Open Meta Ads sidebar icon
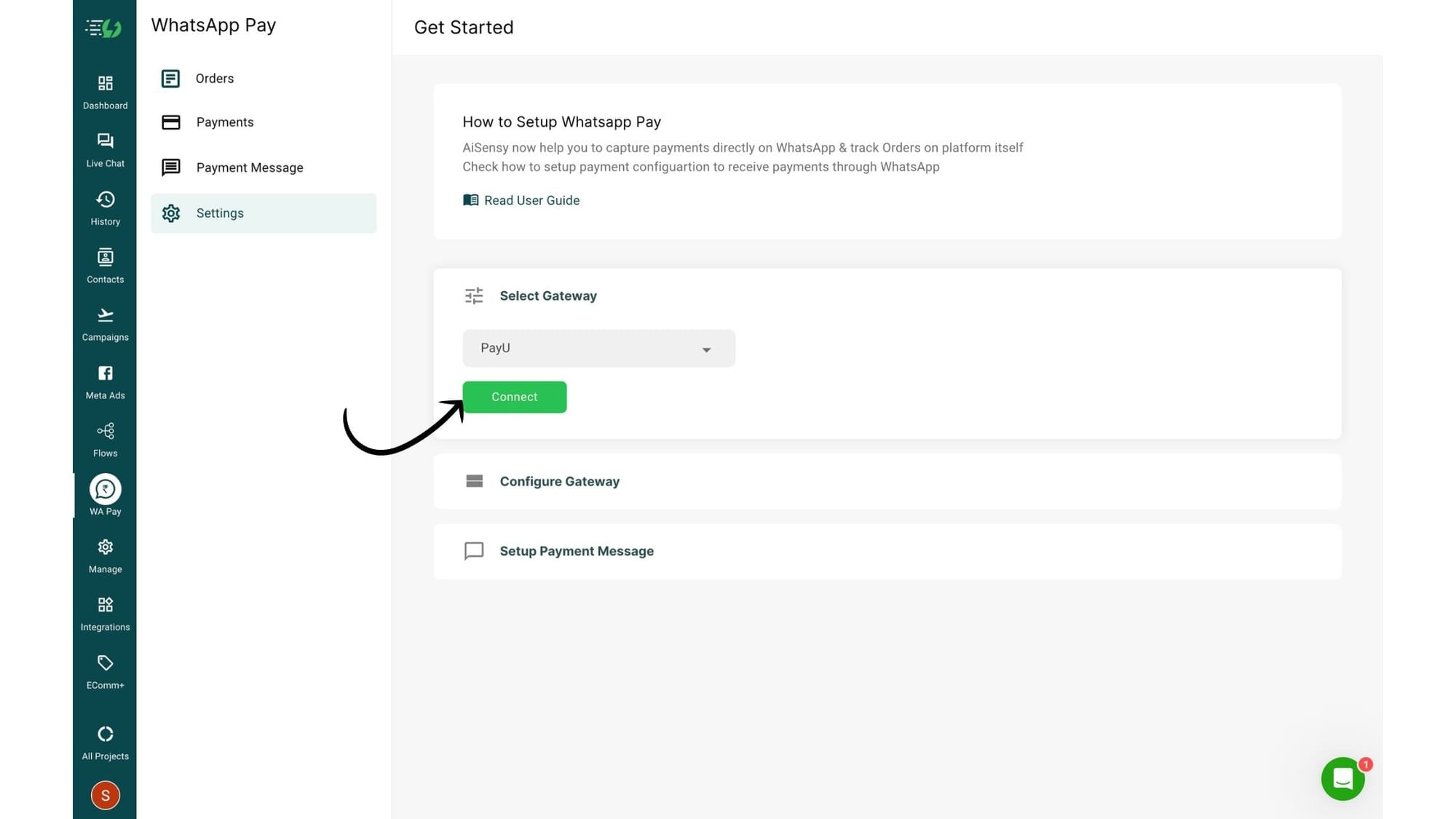 105,382
